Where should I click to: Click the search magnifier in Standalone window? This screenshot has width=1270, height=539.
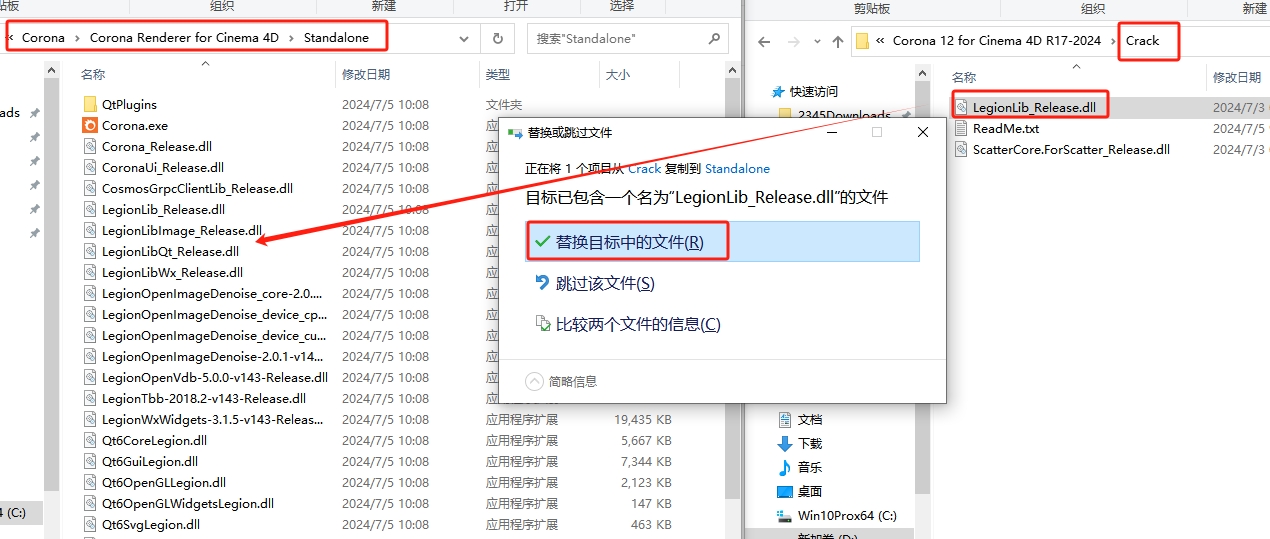(x=714, y=39)
